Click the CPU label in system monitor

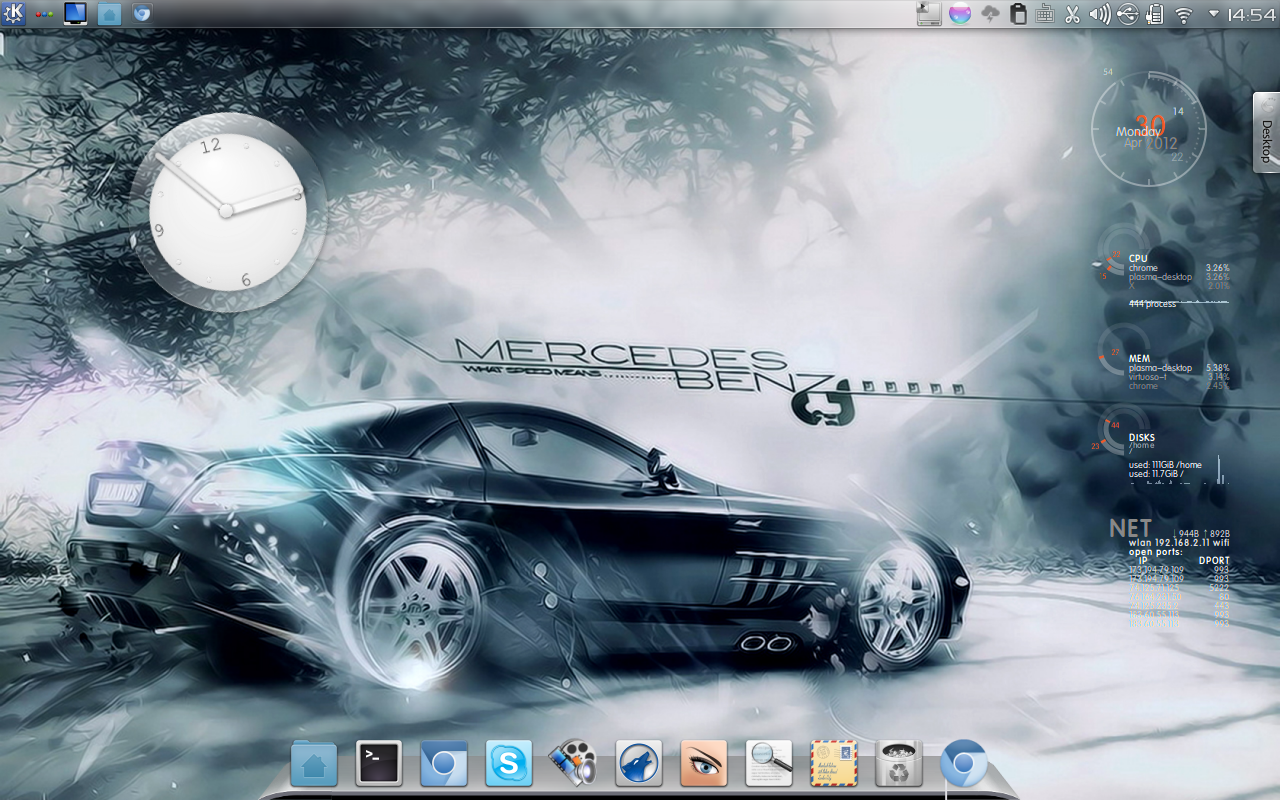[x=1138, y=258]
